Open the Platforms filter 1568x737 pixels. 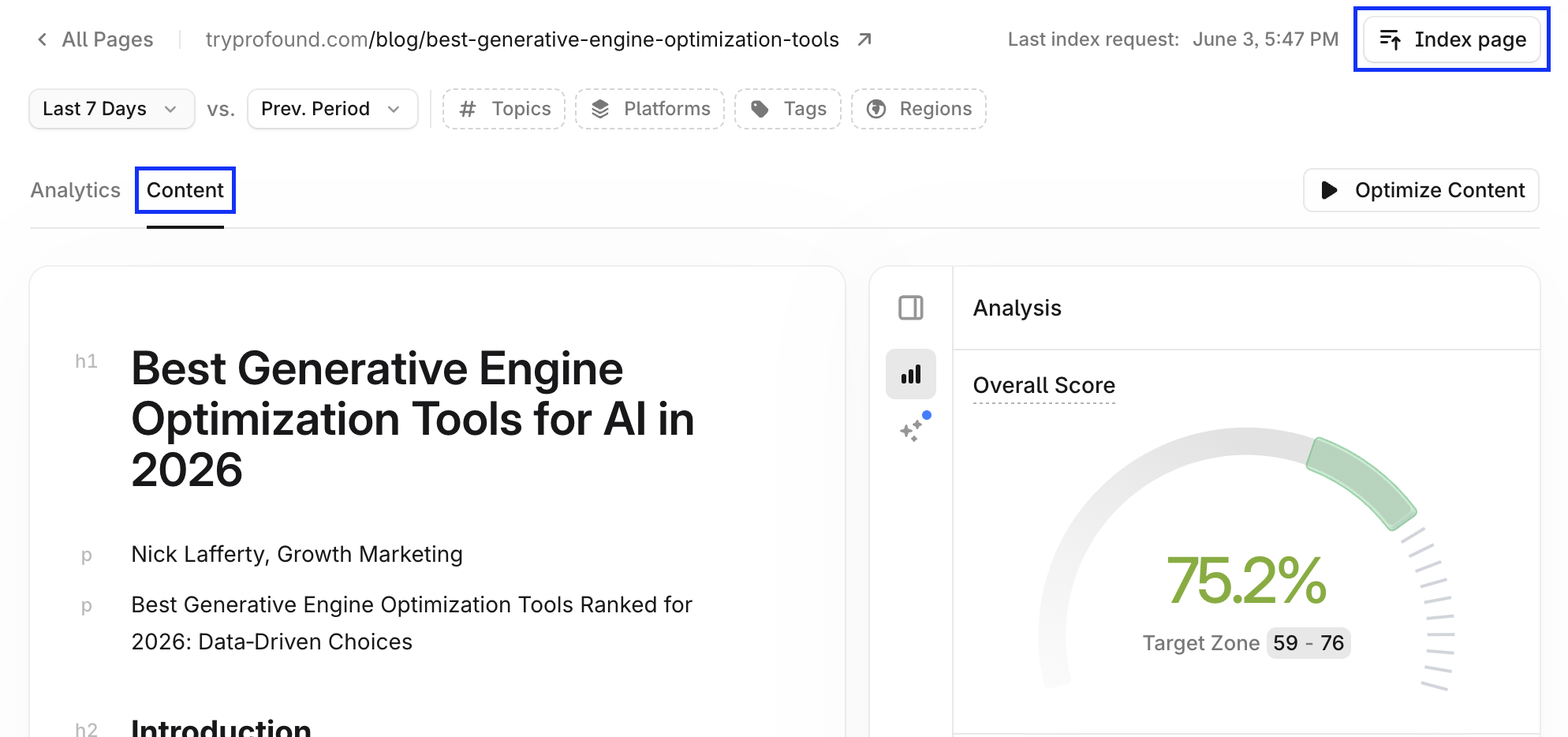(650, 109)
